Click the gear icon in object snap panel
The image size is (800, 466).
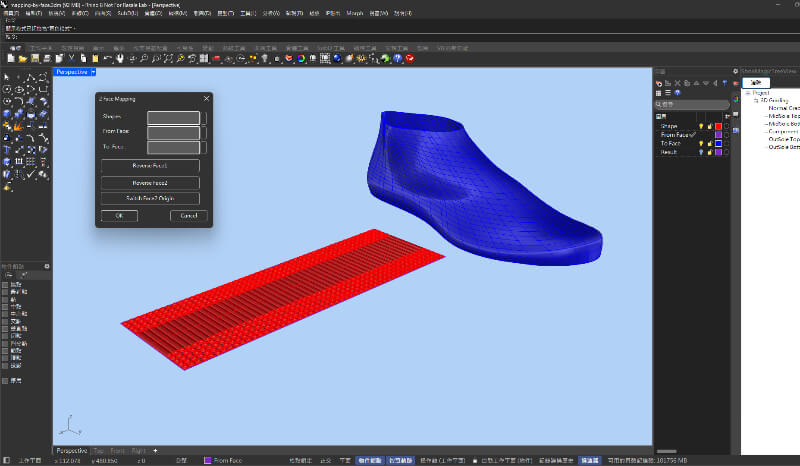tap(46, 266)
